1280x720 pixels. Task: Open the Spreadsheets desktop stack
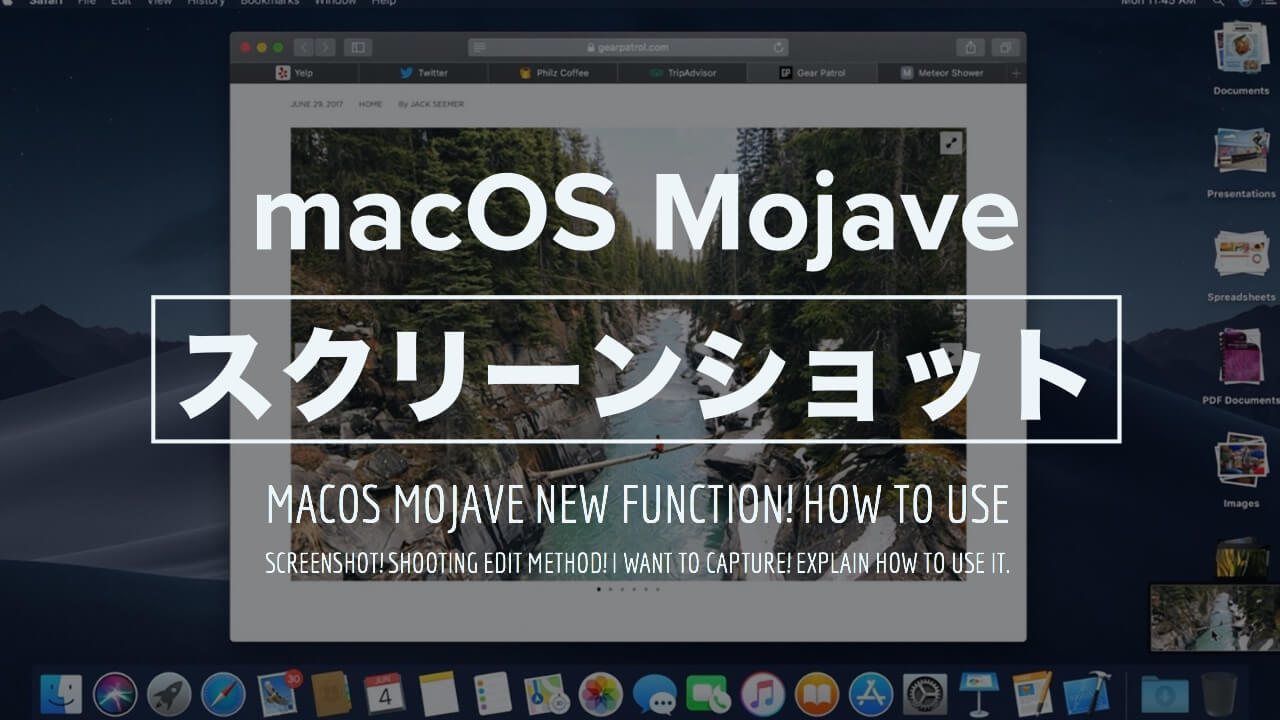[1241, 266]
